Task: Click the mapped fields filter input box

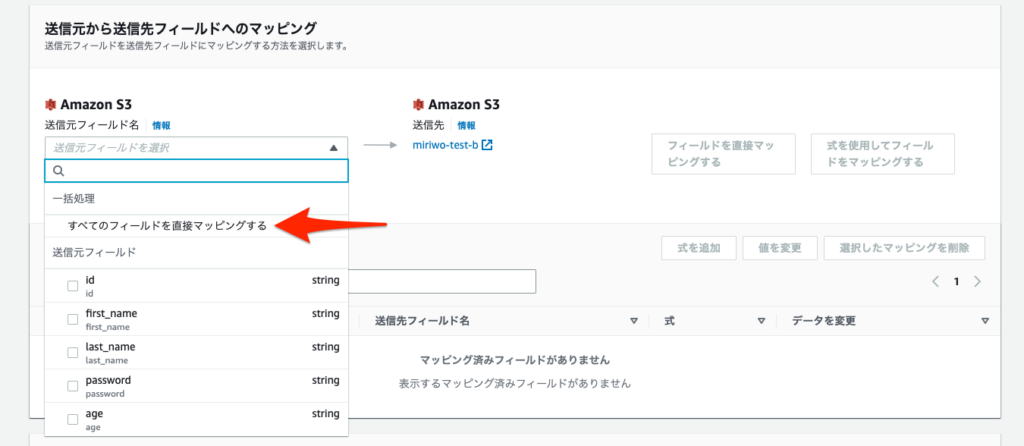Action: point(442,281)
